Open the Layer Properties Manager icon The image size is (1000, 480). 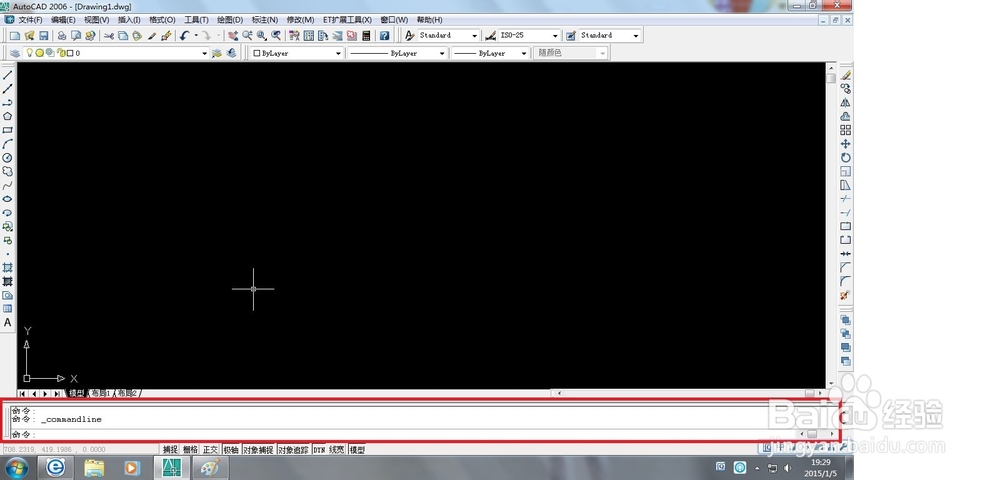[15, 54]
